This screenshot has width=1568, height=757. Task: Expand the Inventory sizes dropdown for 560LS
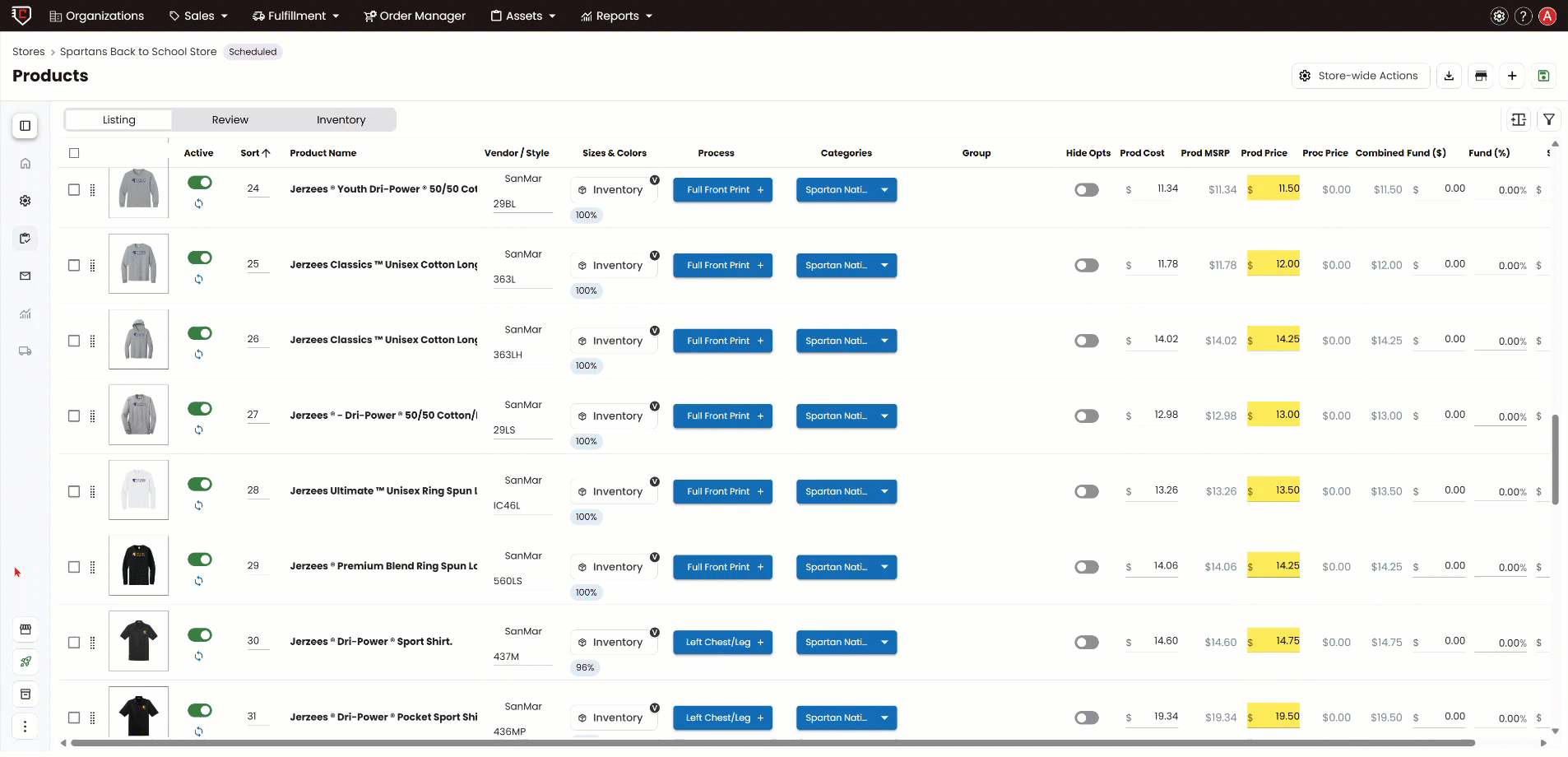[x=613, y=567]
